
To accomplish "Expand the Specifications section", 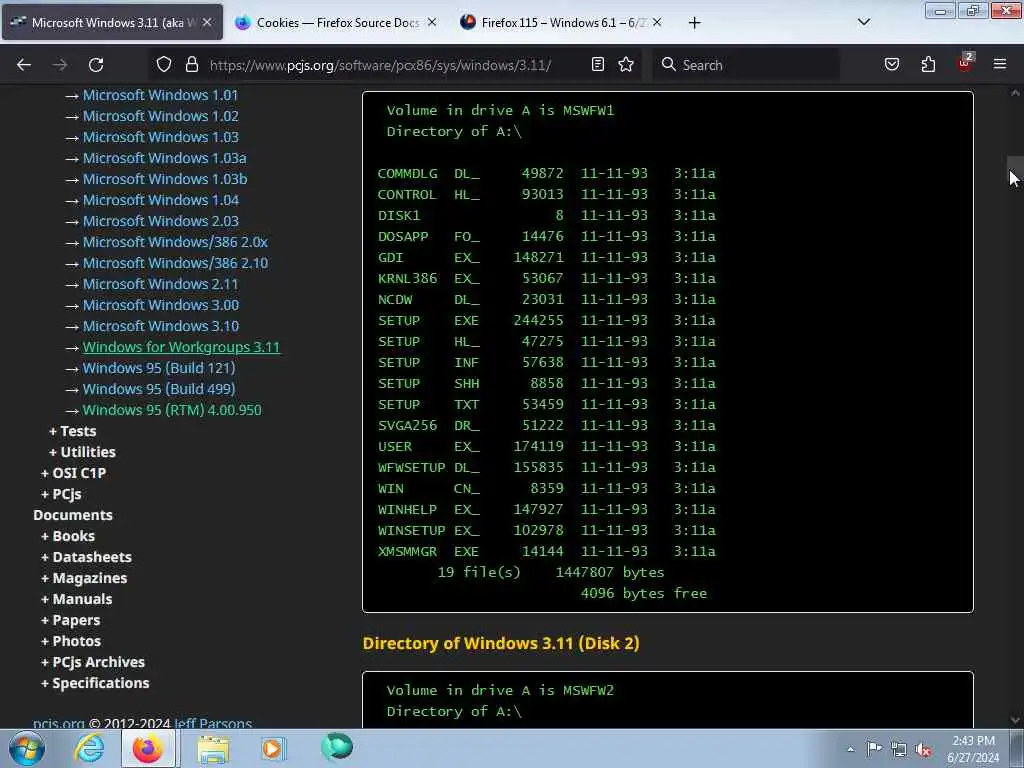I will pos(95,683).
